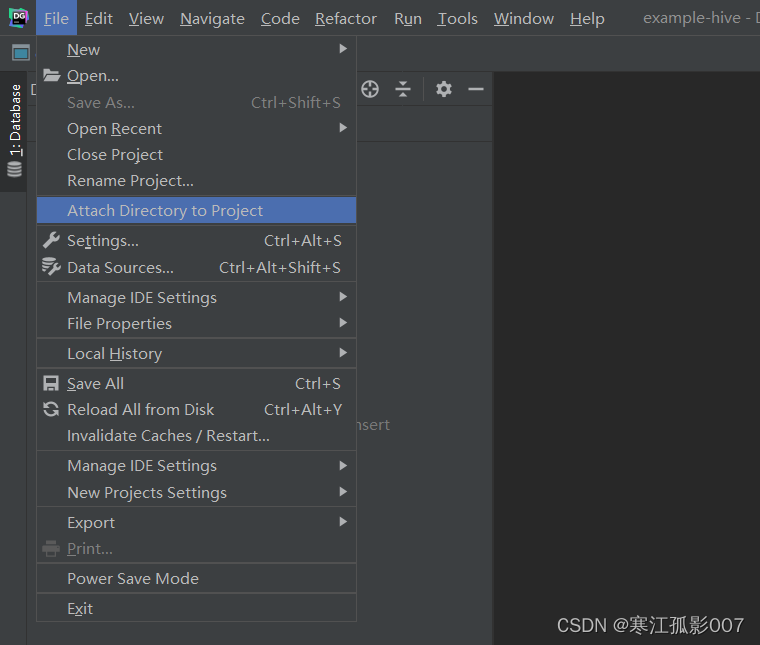The image size is (760, 645).
Task: Click the New Projects Settings label
Action: coord(147,492)
